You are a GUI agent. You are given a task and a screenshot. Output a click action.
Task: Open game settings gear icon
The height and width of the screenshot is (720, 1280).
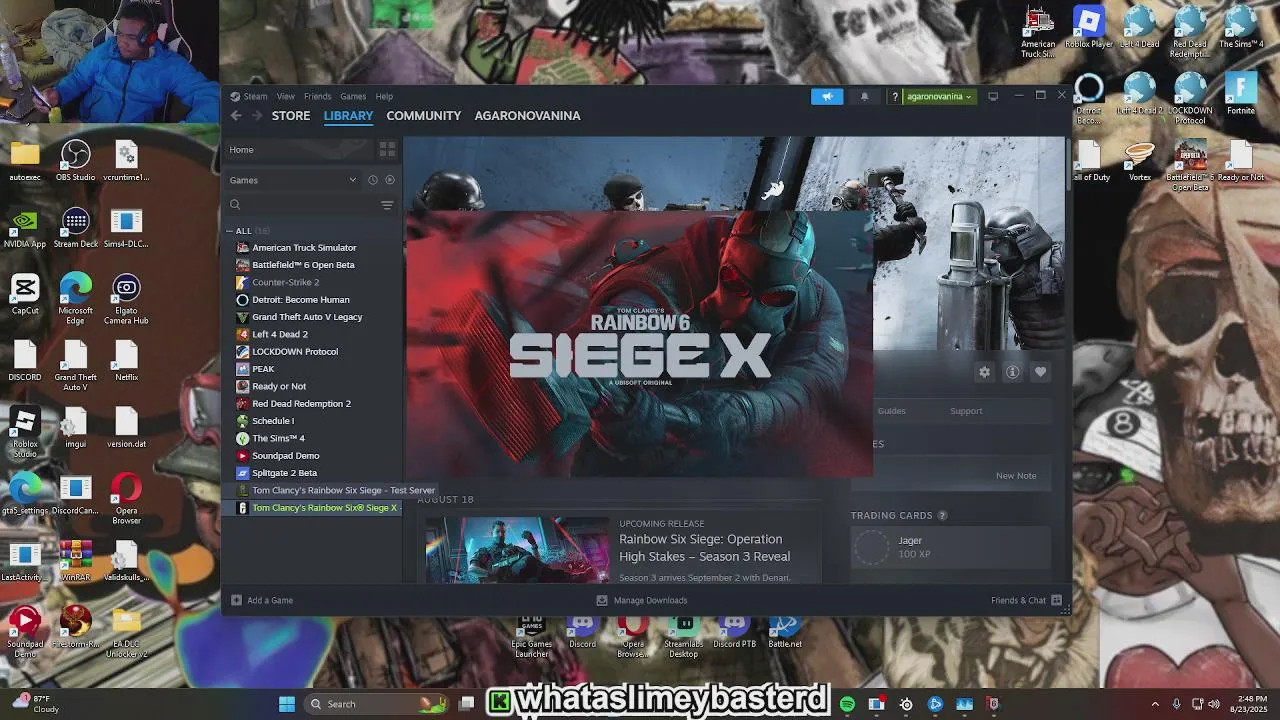[x=985, y=372]
